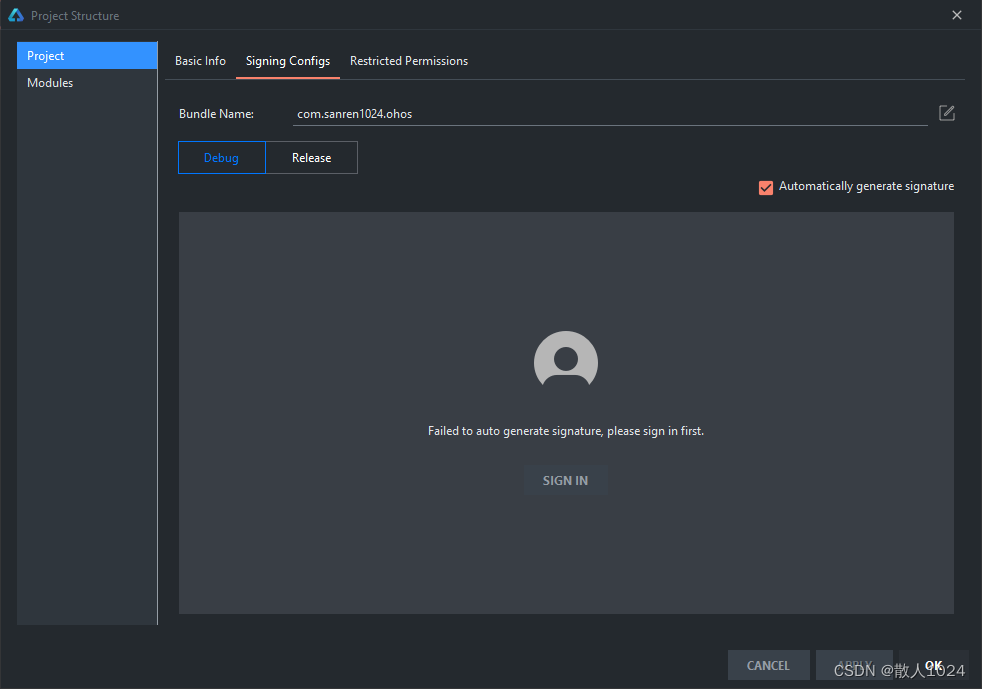Image resolution: width=982 pixels, height=689 pixels.
Task: Close the Project Structure dialog
Action: (956, 15)
